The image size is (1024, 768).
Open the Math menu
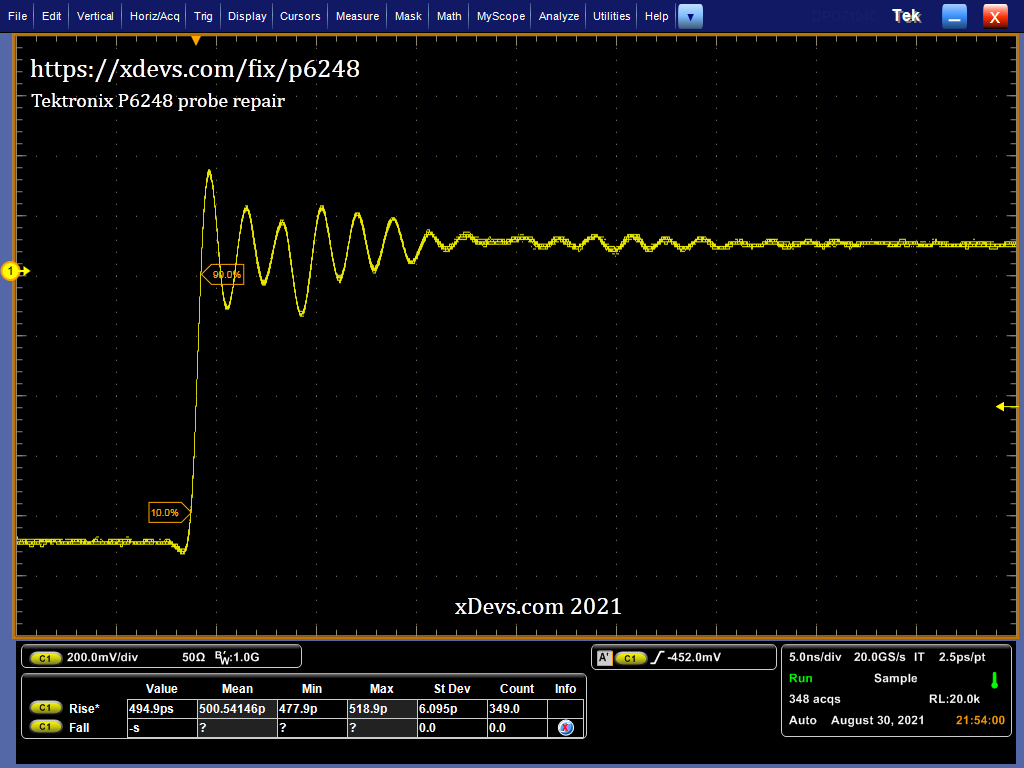pyautogui.click(x=449, y=16)
